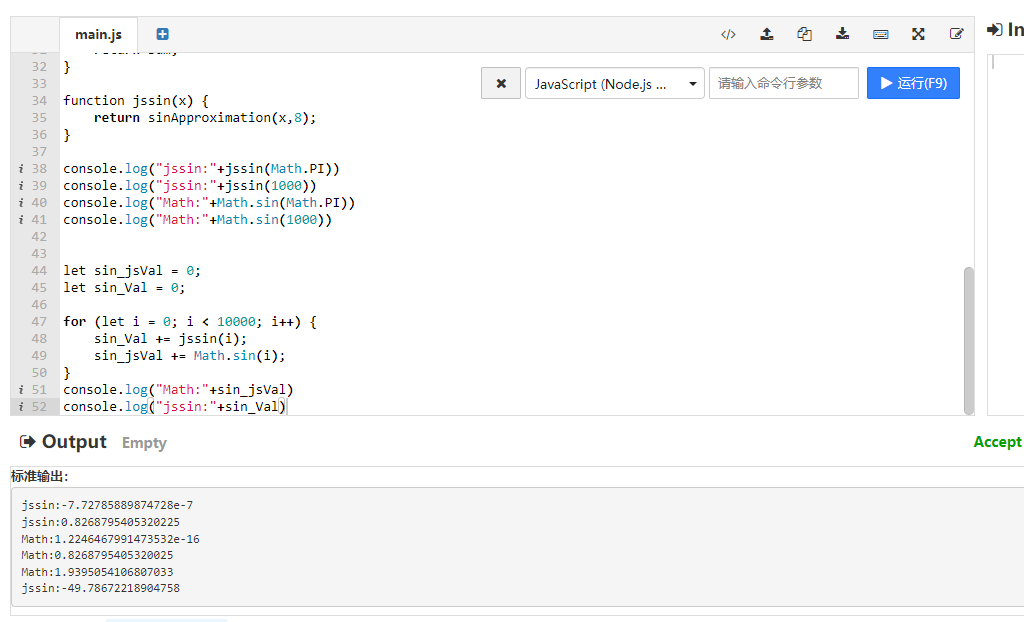Click the info marker on line 52
Image resolution: width=1024 pixels, height=622 pixels.
click(21, 407)
